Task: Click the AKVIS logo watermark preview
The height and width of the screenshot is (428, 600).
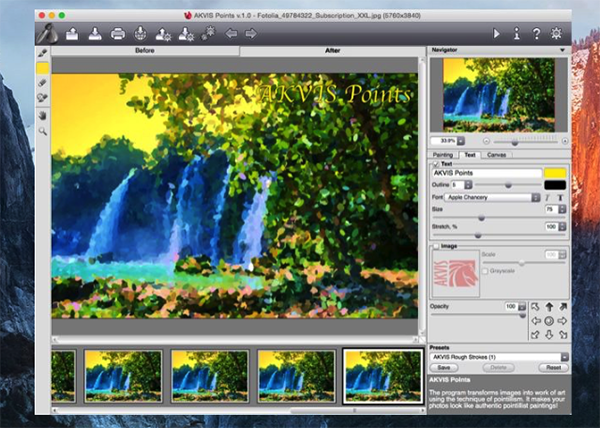Action: [x=455, y=273]
